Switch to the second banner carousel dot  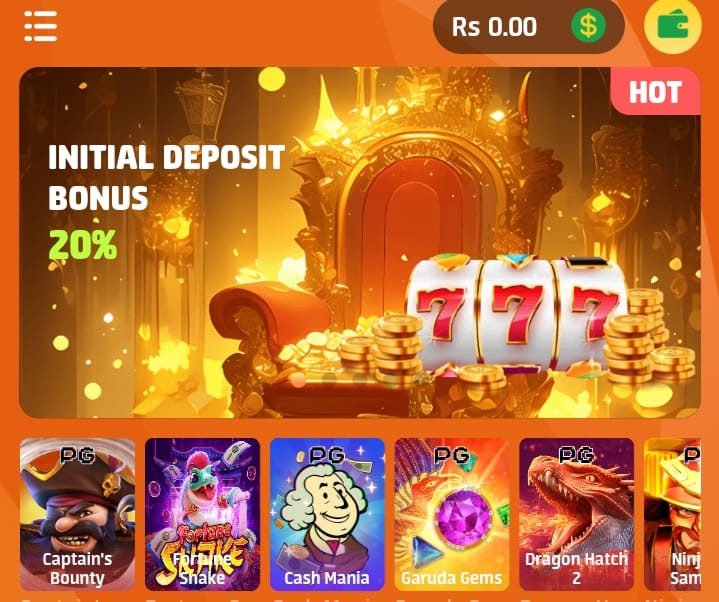[329, 379]
